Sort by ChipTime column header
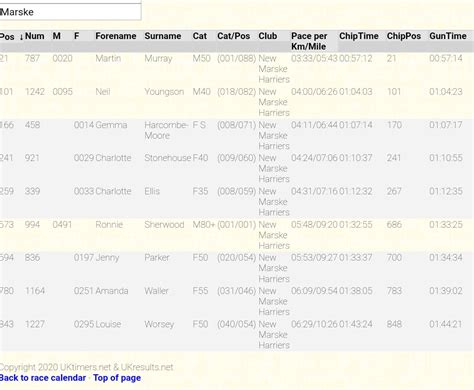Viewport: 474px width, 390px height. (359, 36)
